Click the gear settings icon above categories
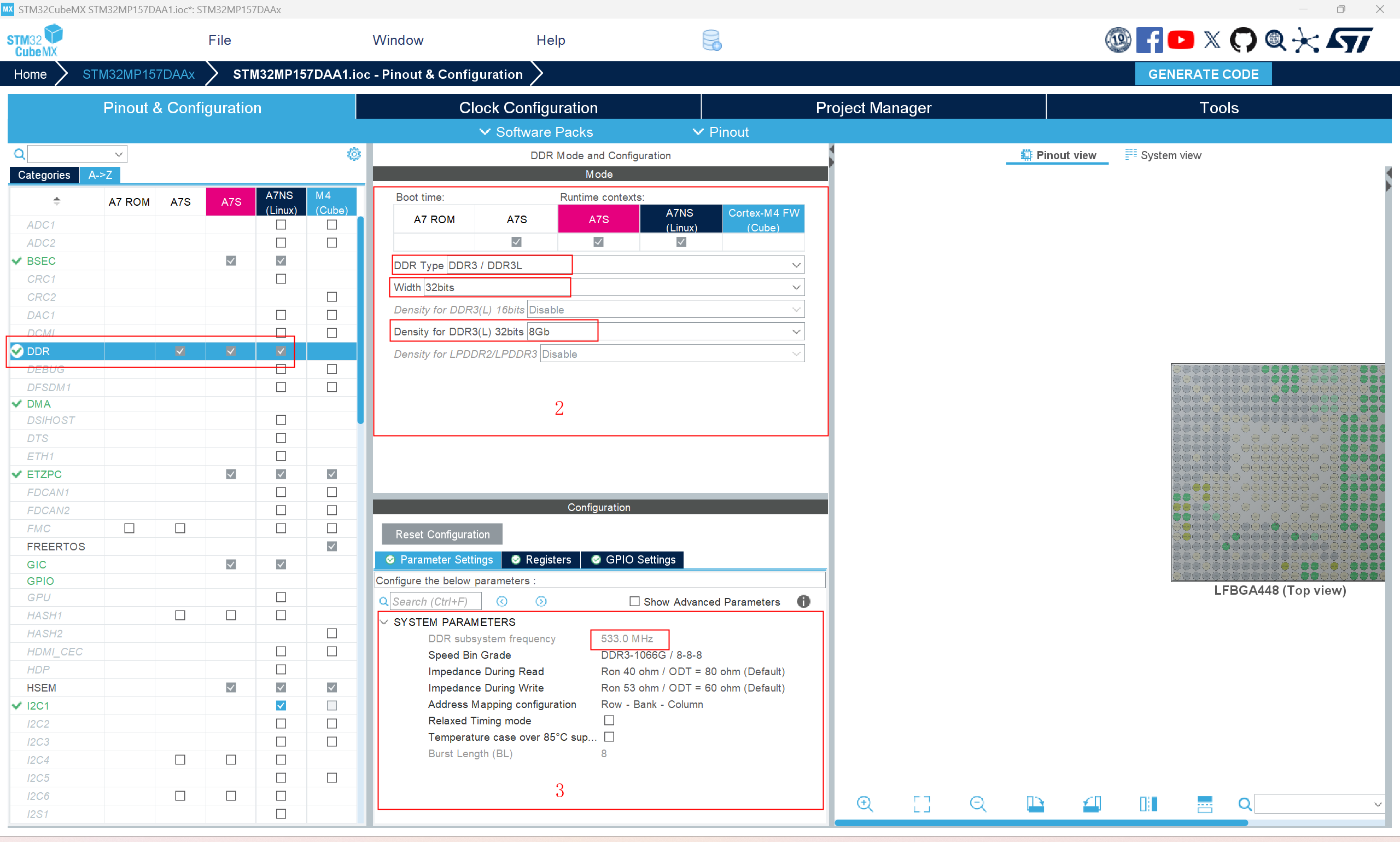Image resolution: width=1400 pixels, height=842 pixels. pos(354,154)
